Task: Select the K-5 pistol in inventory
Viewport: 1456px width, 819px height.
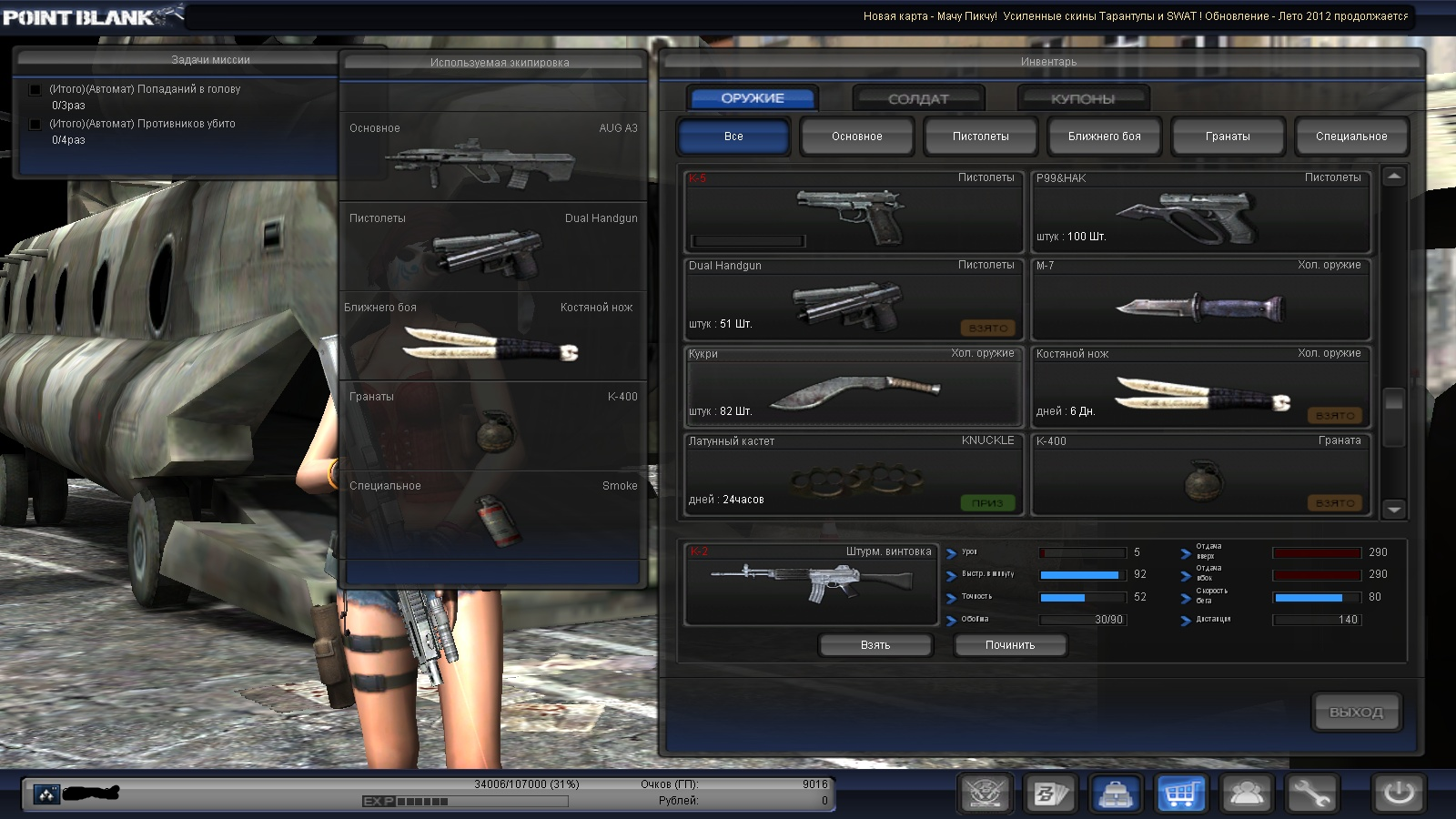Action: pos(854,211)
